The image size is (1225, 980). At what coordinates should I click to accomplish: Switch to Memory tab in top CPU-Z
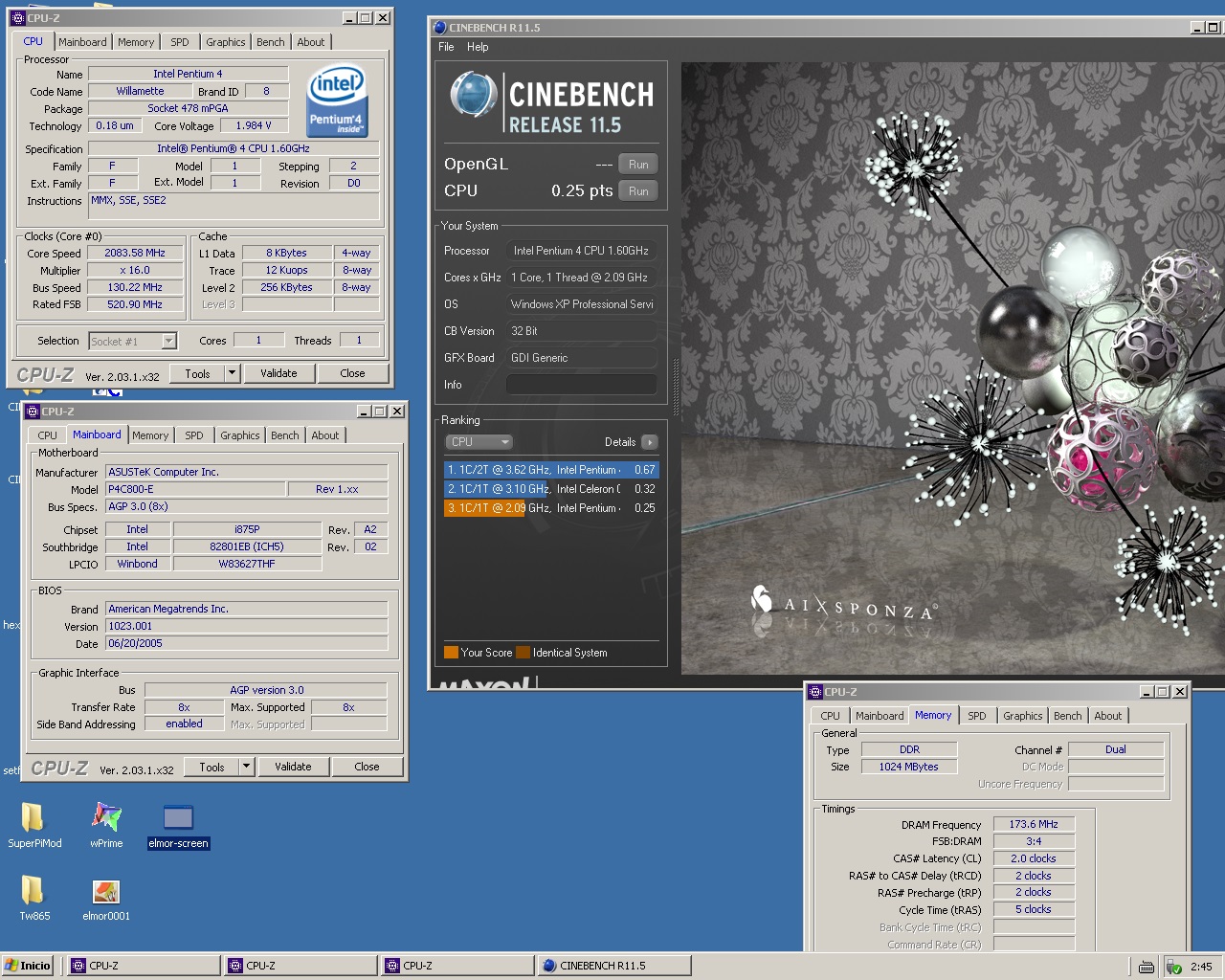pyautogui.click(x=136, y=42)
